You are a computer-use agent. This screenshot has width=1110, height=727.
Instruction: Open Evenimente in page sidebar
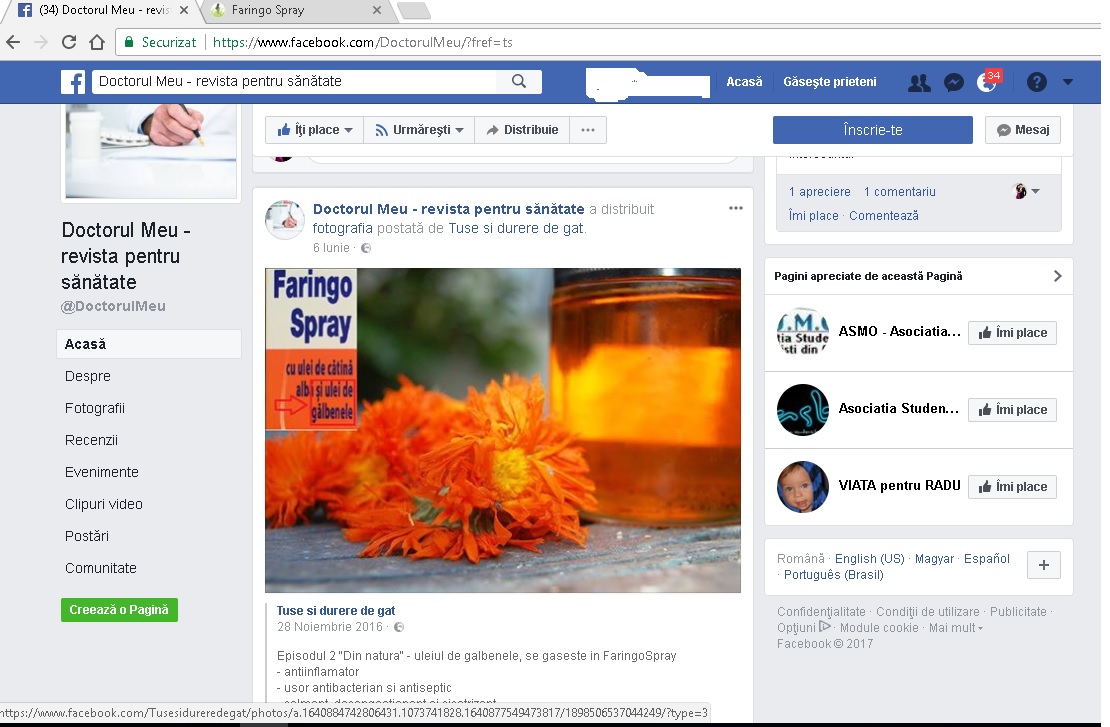click(102, 471)
